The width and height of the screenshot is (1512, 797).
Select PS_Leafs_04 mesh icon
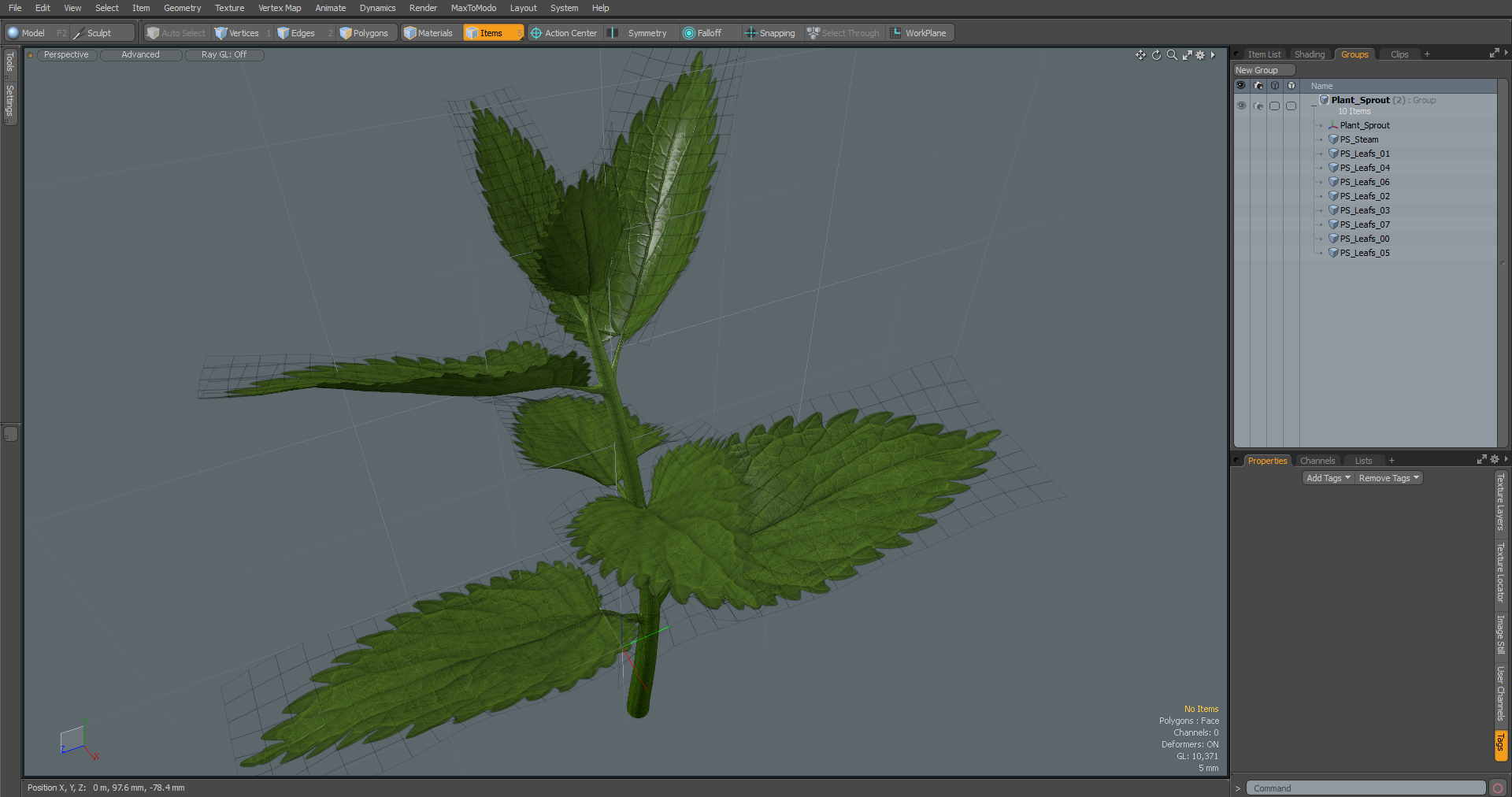point(1333,168)
